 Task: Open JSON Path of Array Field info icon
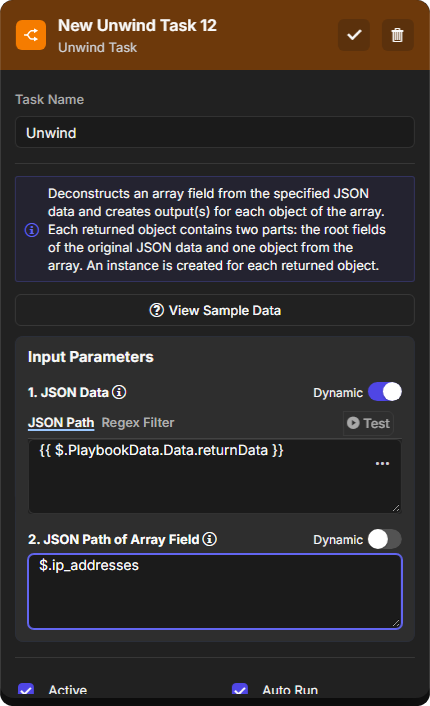tap(209, 539)
